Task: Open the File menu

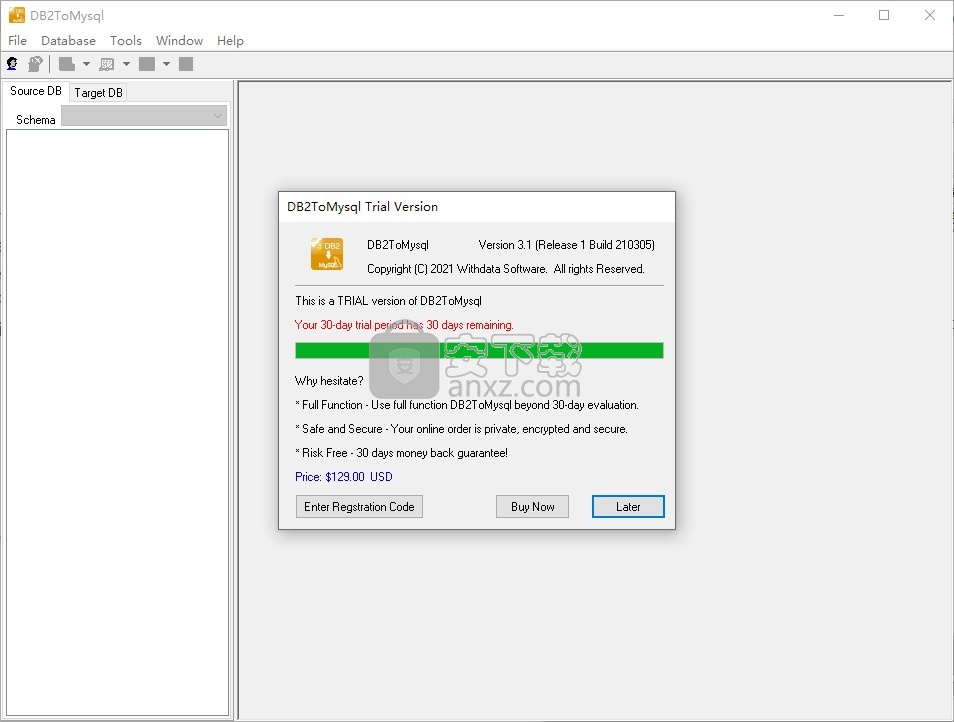Action: [x=17, y=41]
